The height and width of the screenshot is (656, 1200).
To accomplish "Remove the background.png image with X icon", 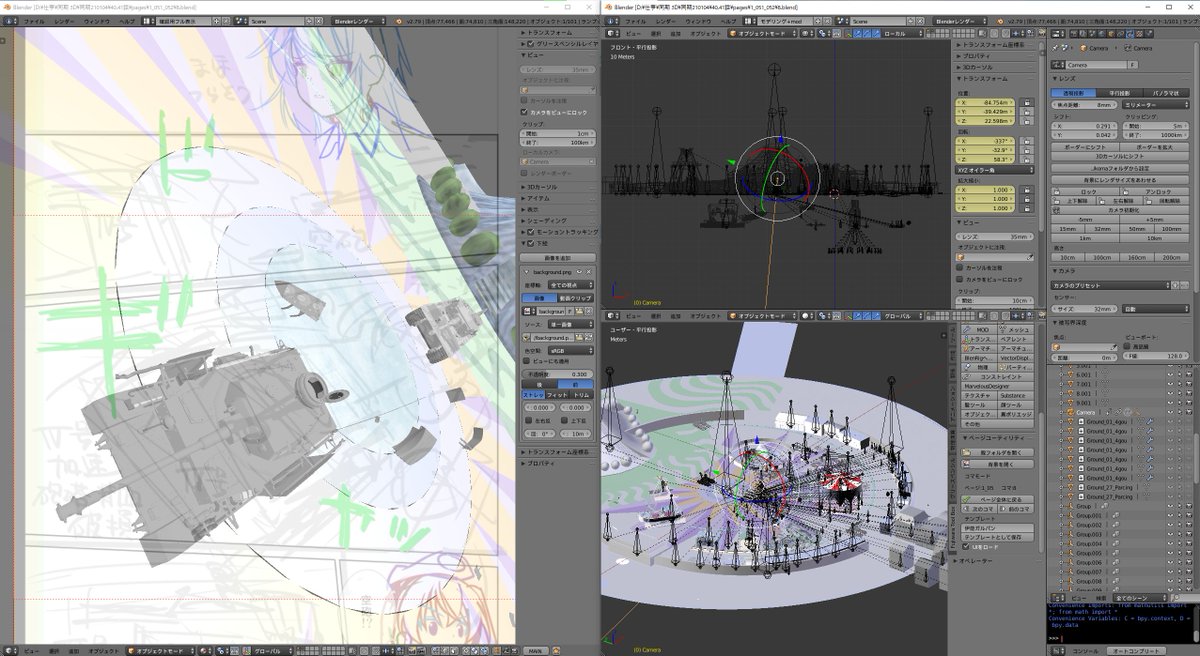I will click(590, 271).
